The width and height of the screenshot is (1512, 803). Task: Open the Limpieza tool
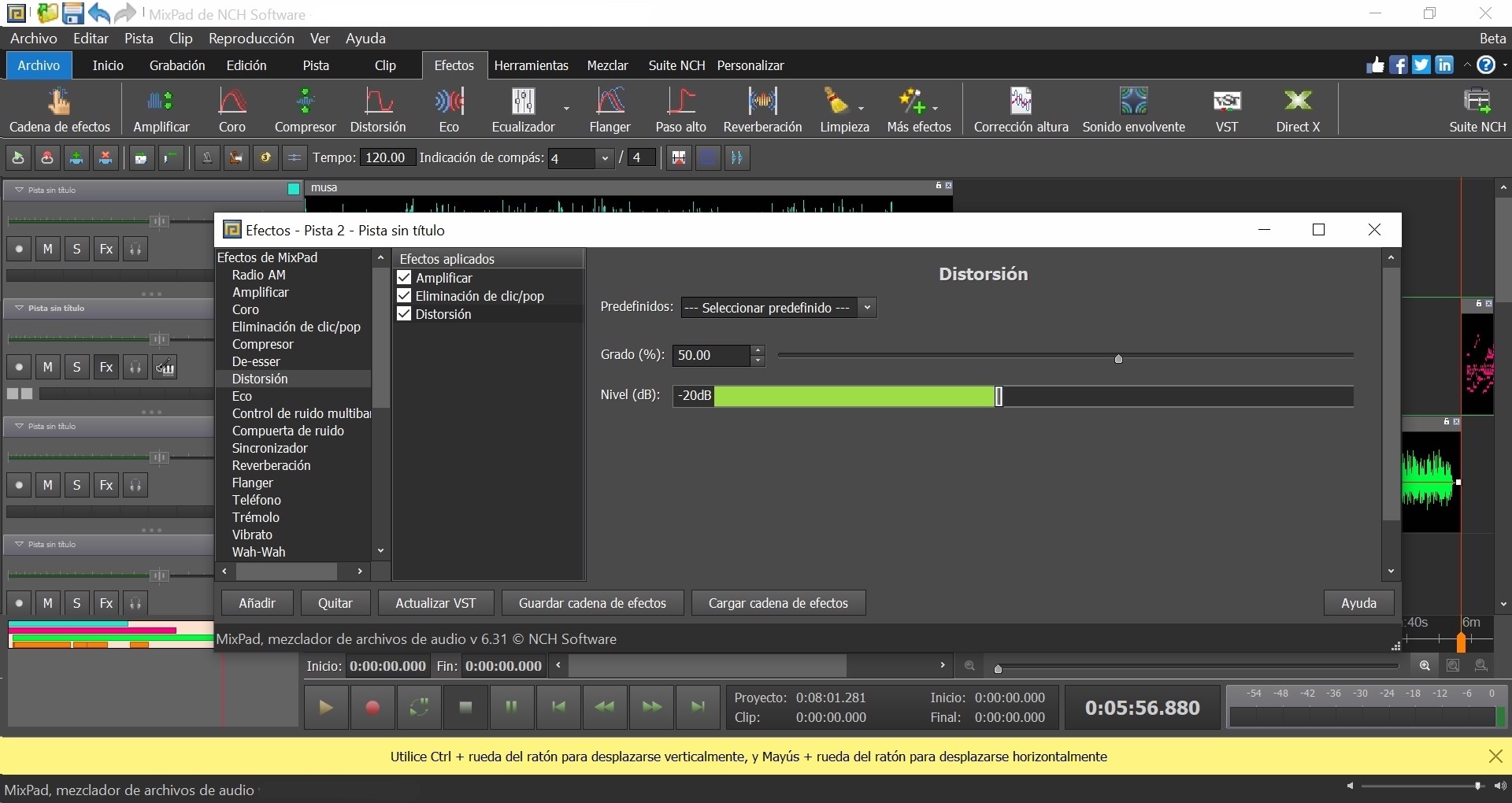tap(843, 109)
